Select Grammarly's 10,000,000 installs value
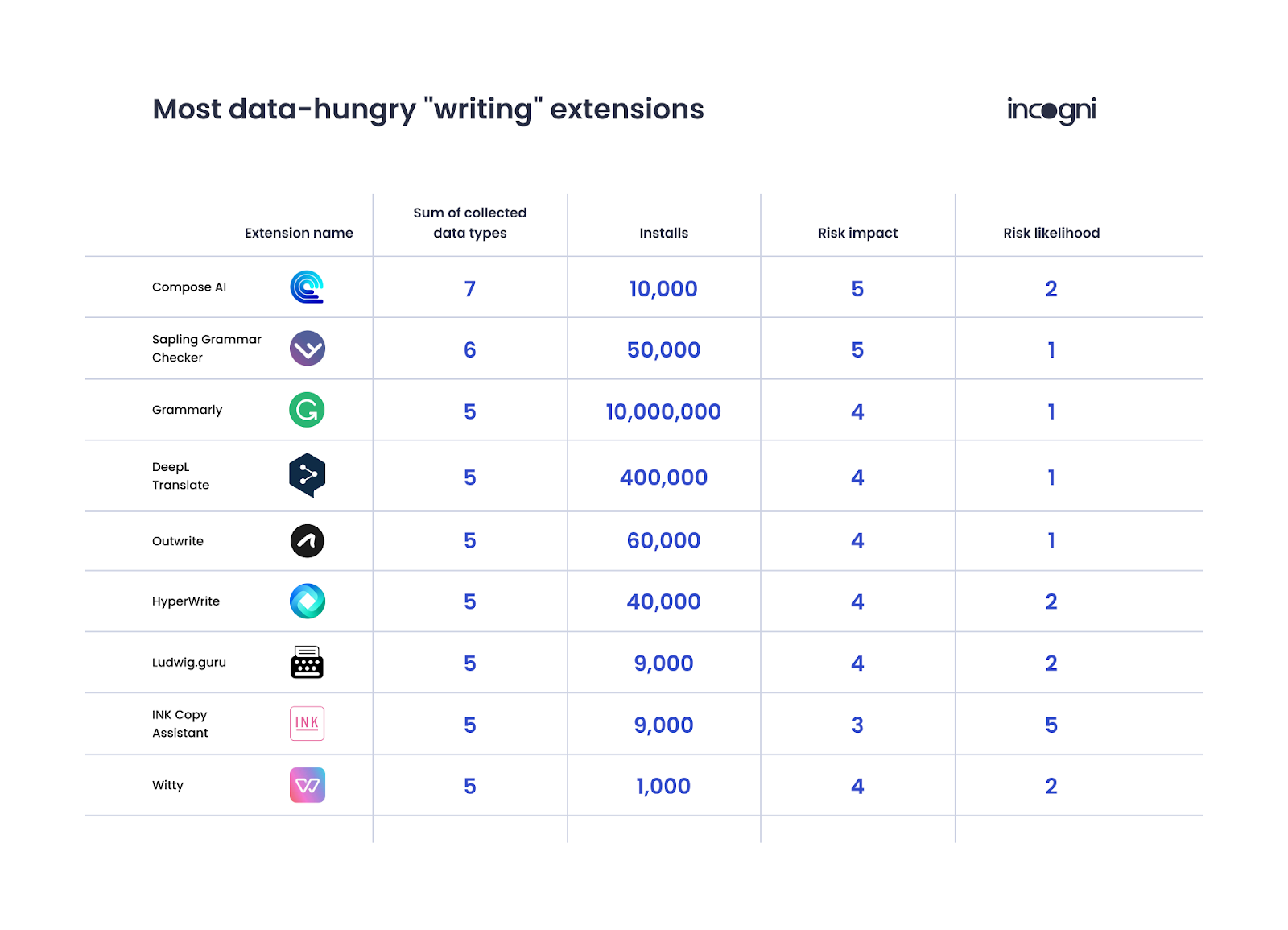 (x=663, y=411)
